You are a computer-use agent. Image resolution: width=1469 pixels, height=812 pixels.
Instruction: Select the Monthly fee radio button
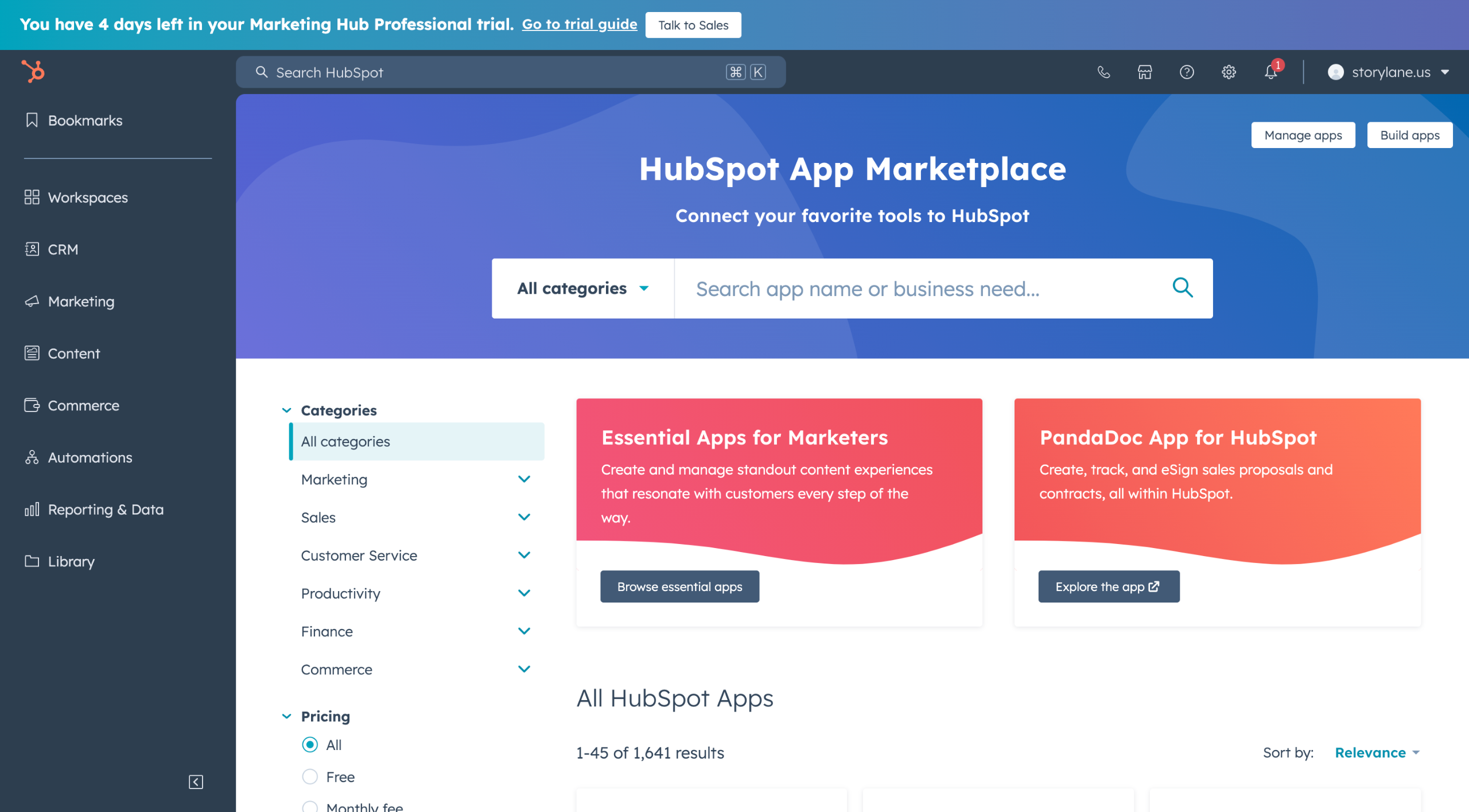click(310, 807)
